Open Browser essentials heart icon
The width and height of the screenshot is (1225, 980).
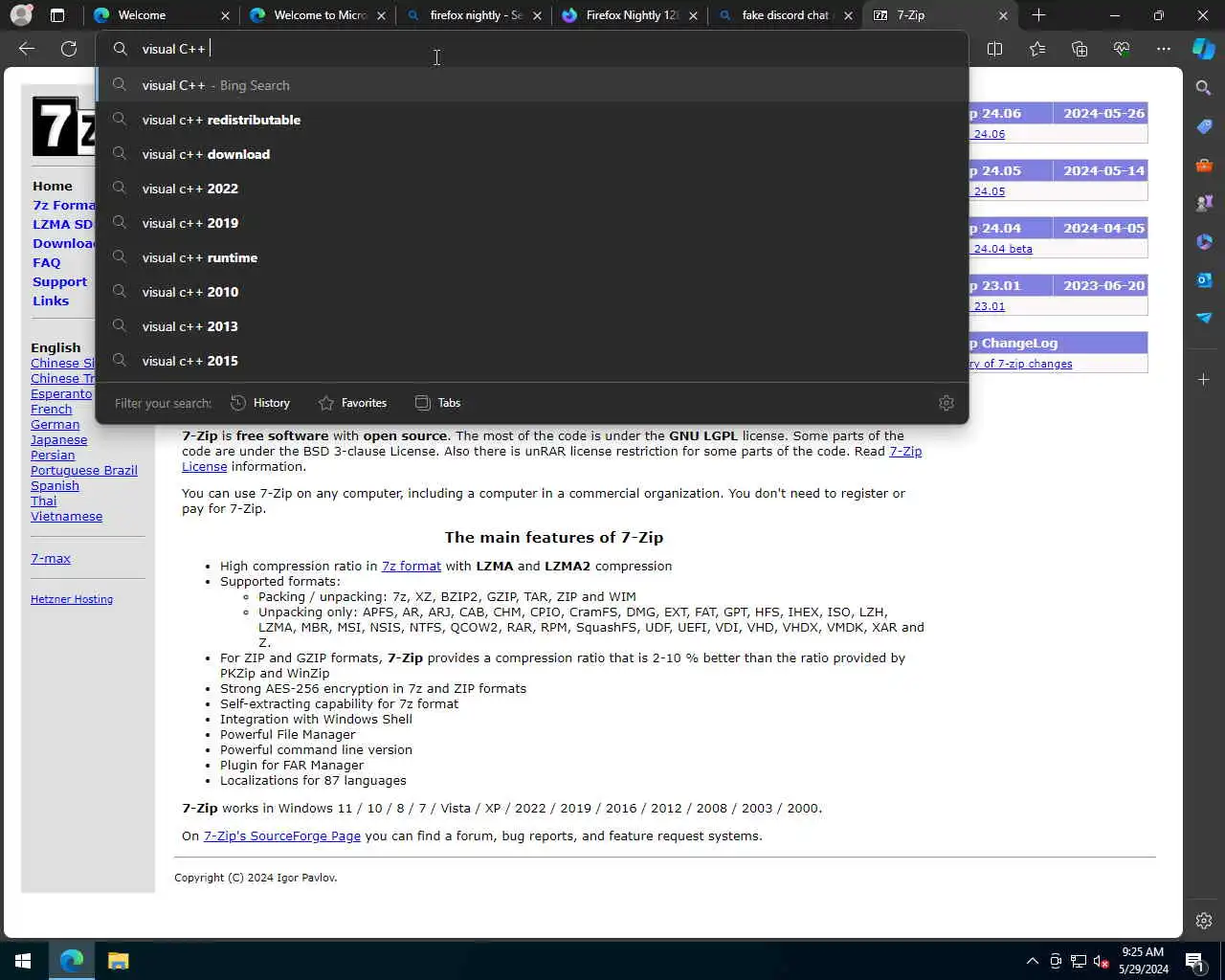point(1122,49)
